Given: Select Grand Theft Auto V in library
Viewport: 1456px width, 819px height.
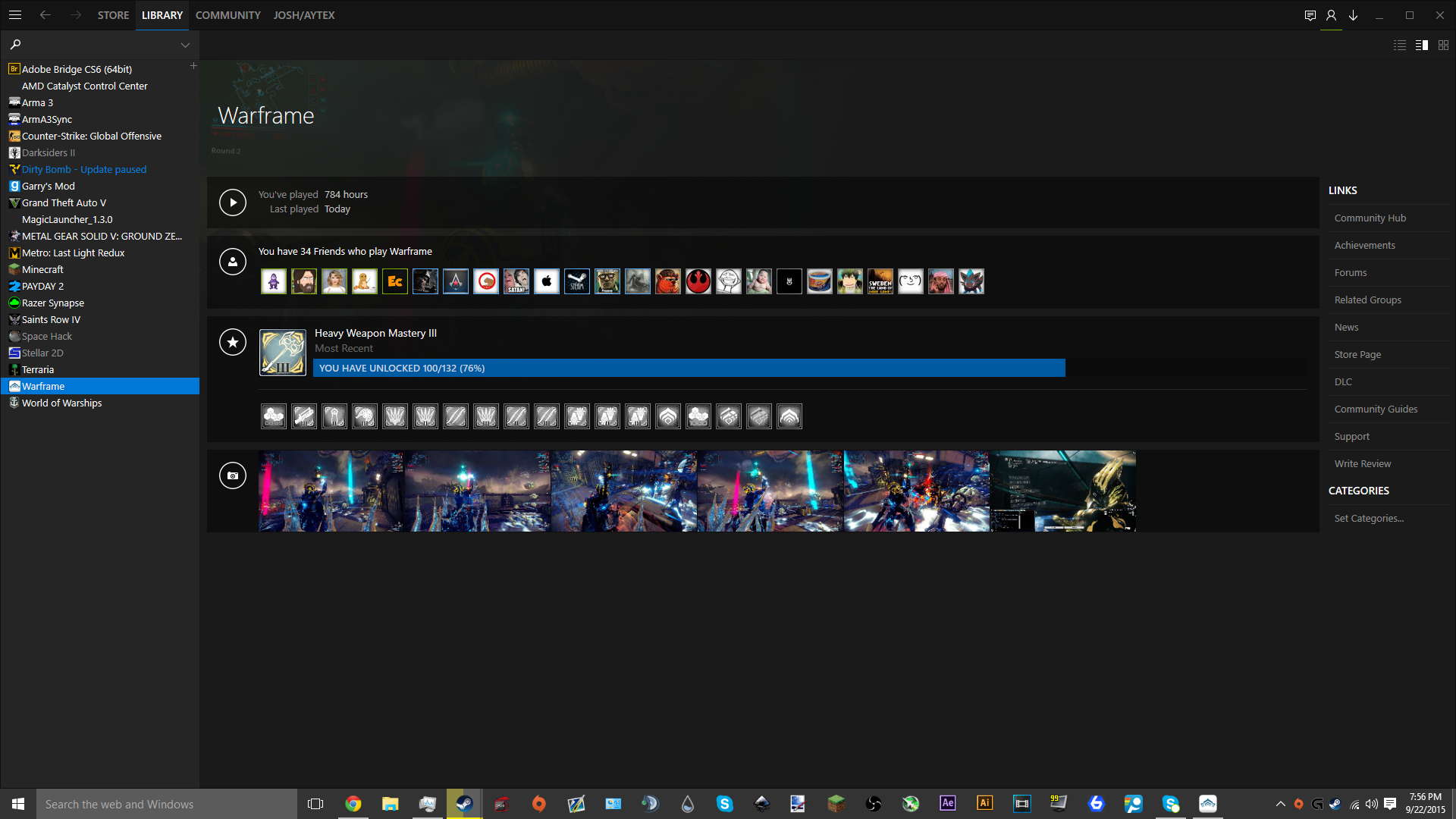Looking at the screenshot, I should [x=100, y=202].
